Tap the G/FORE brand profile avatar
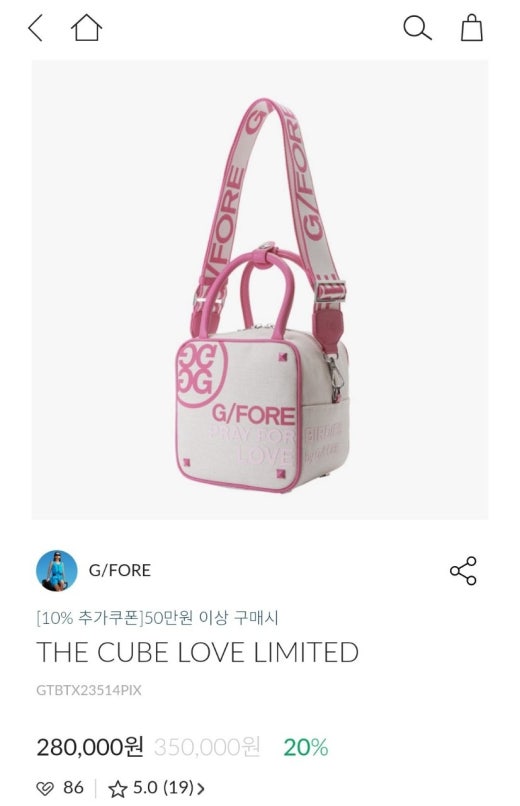 (57, 571)
